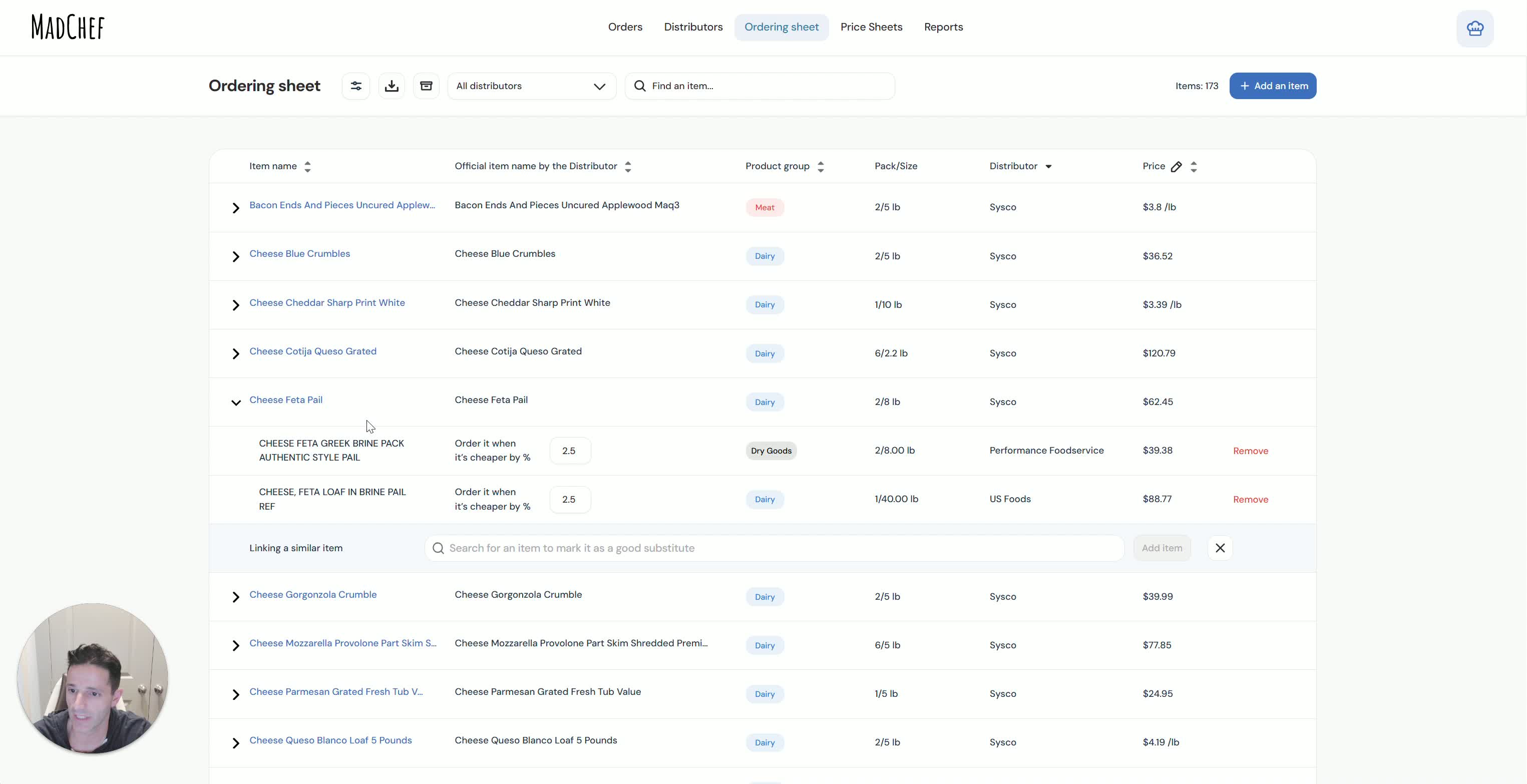The height and width of the screenshot is (784, 1527).
Task: Switch to the Price Sheets tab
Action: click(871, 27)
